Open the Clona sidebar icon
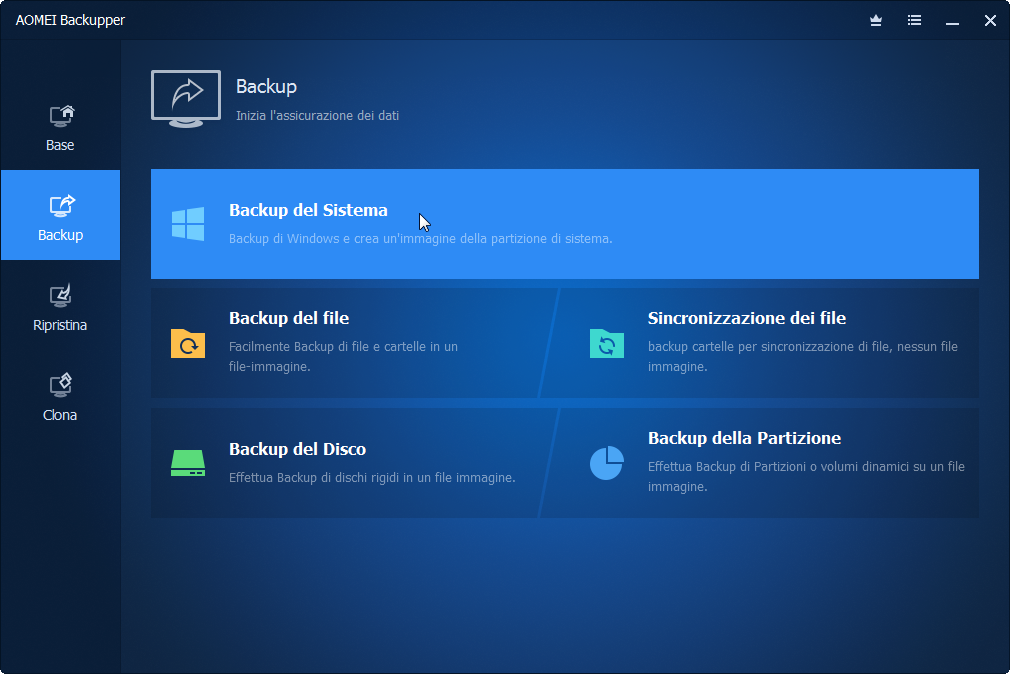This screenshot has width=1010, height=674. (61, 385)
